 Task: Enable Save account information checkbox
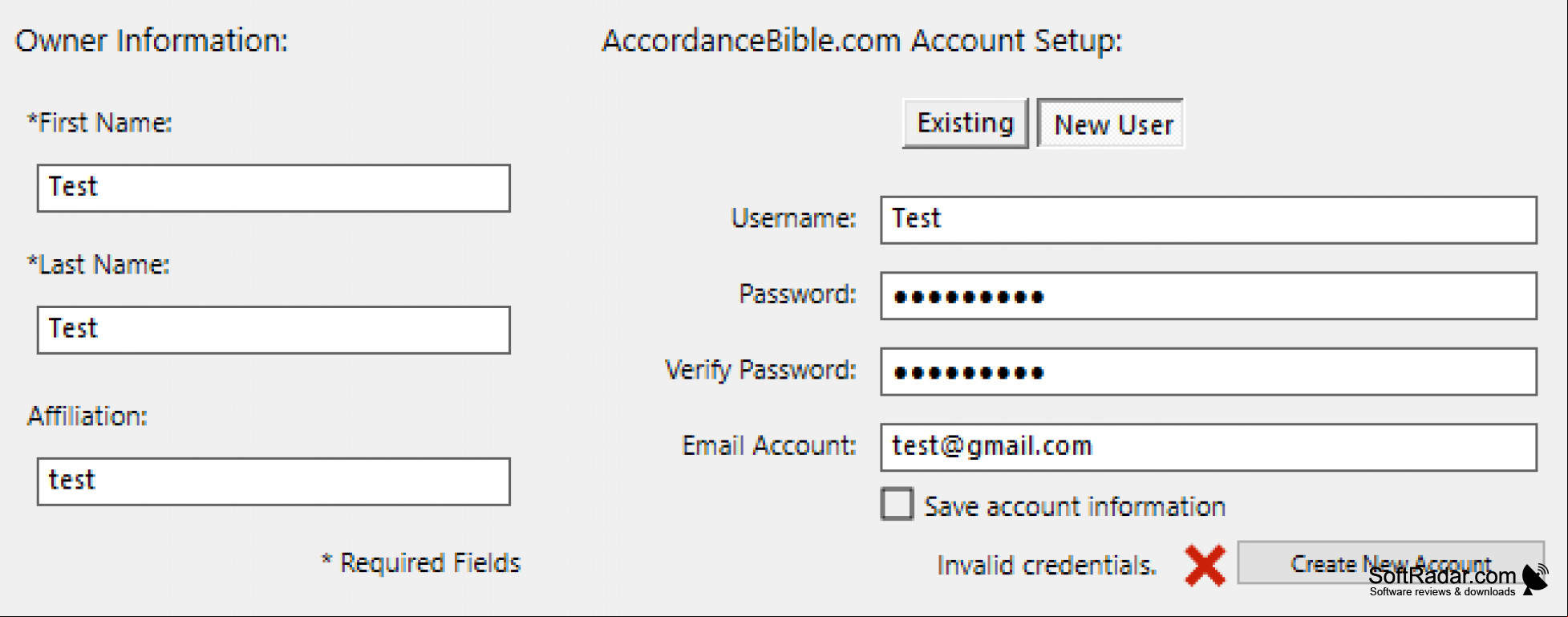pyautogui.click(x=897, y=505)
